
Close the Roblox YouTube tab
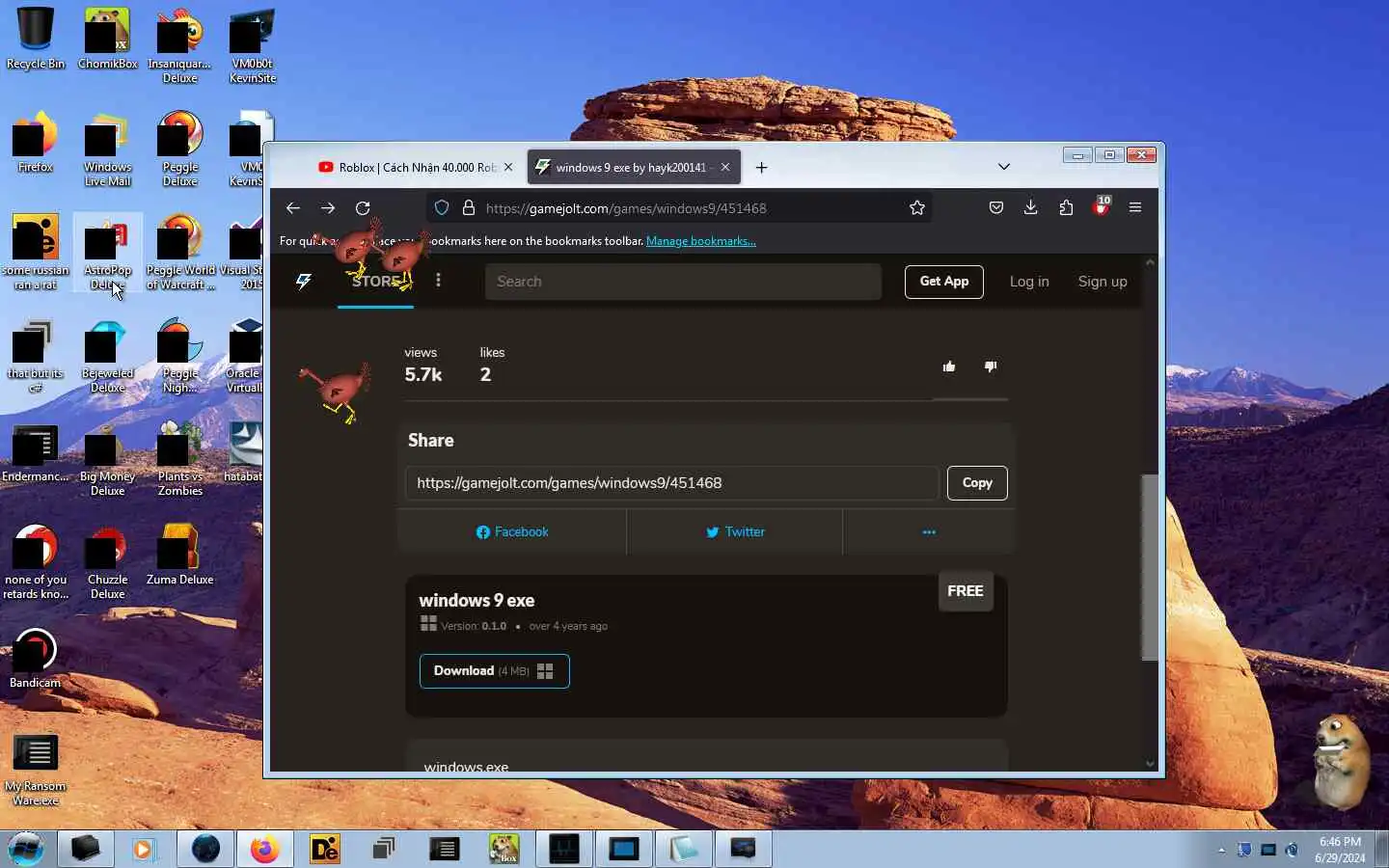(508, 167)
